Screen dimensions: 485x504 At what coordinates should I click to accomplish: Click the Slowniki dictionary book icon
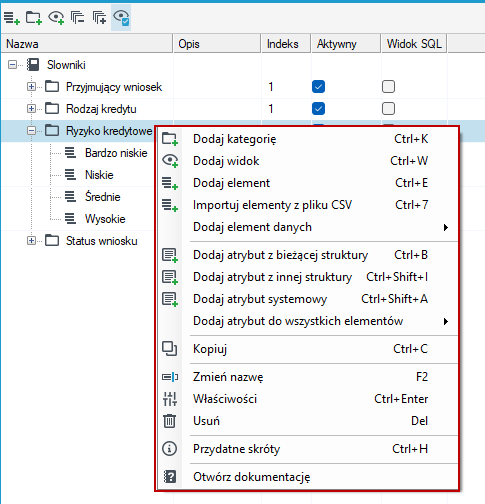[x=33, y=65]
